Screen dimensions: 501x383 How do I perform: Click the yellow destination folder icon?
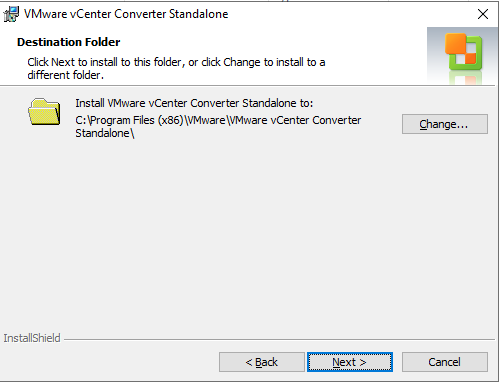[x=44, y=112]
